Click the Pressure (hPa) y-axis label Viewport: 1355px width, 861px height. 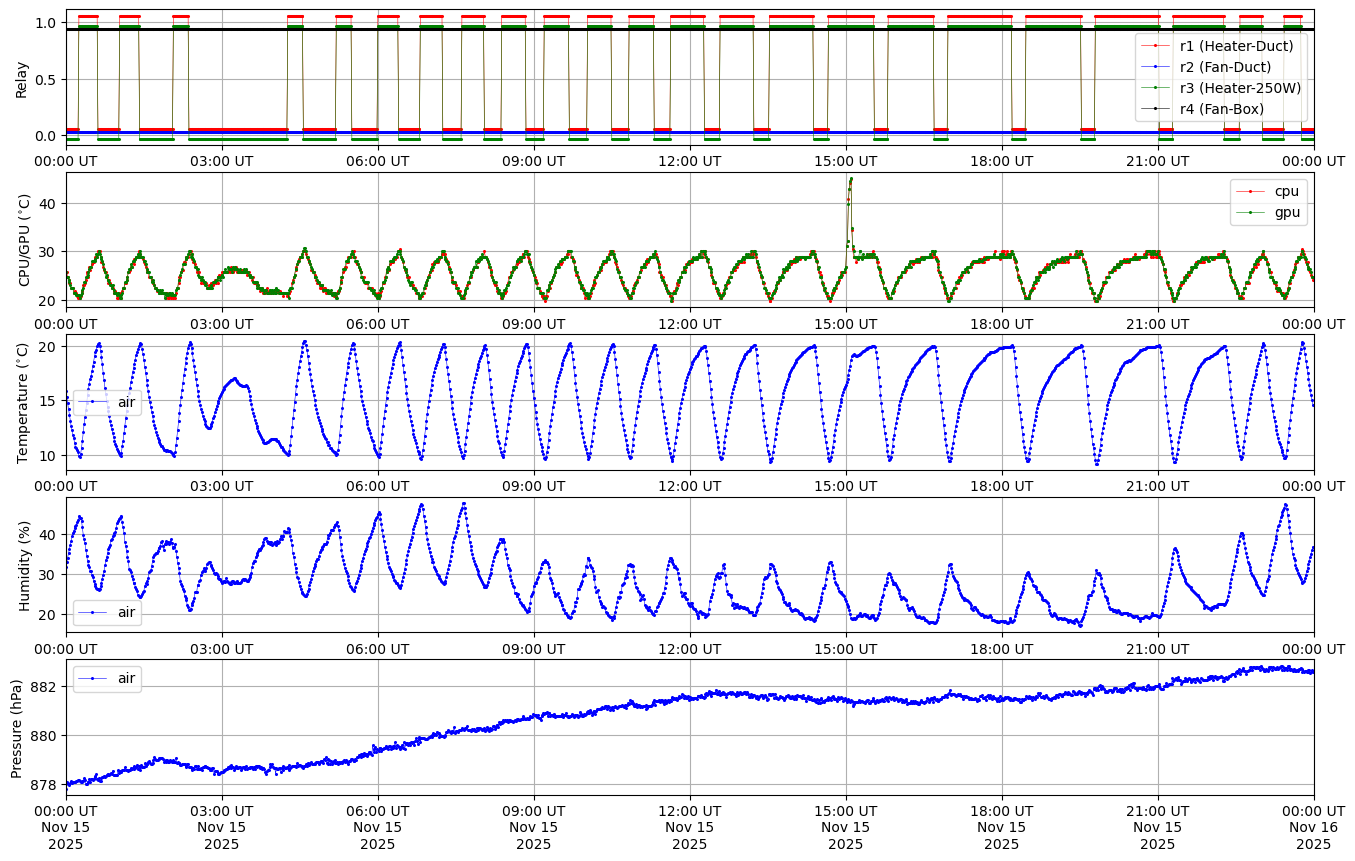pos(17,727)
